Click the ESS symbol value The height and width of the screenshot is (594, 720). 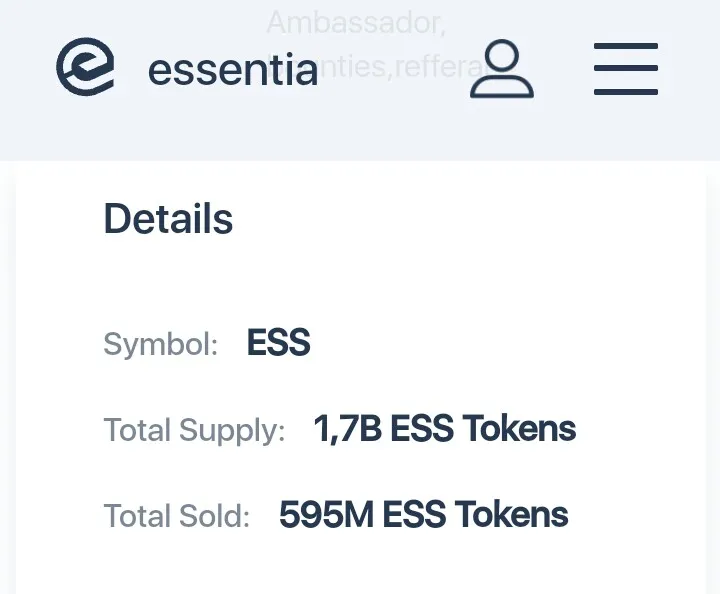tap(279, 342)
